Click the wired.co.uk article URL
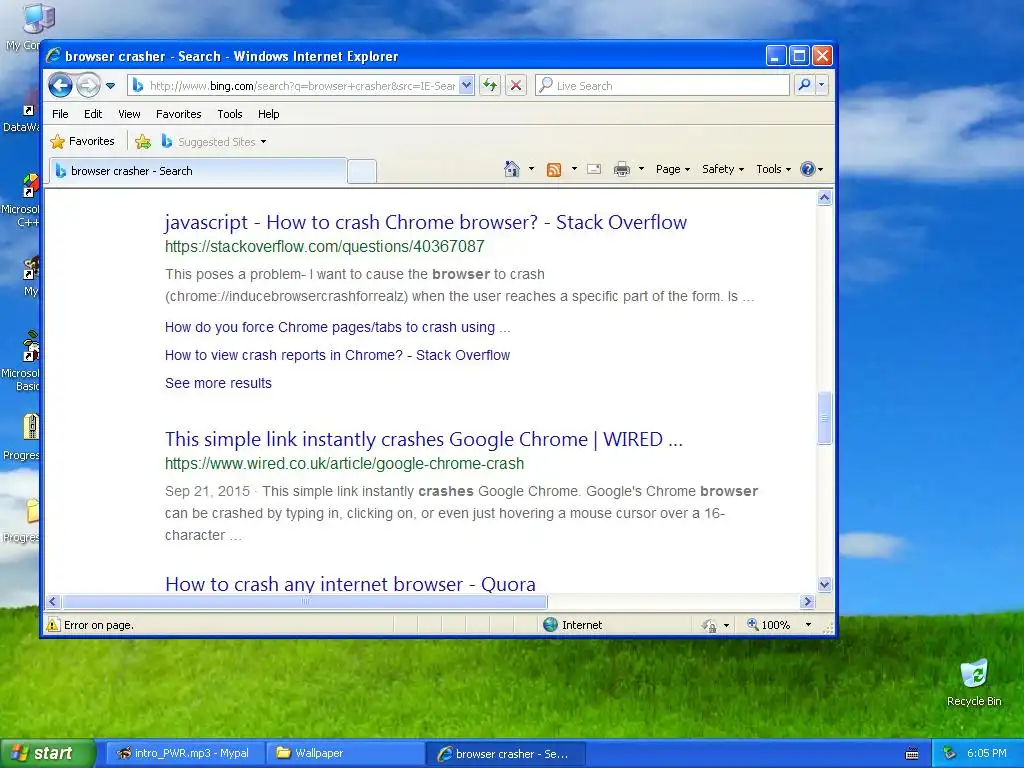The width and height of the screenshot is (1024, 768). pos(344,464)
